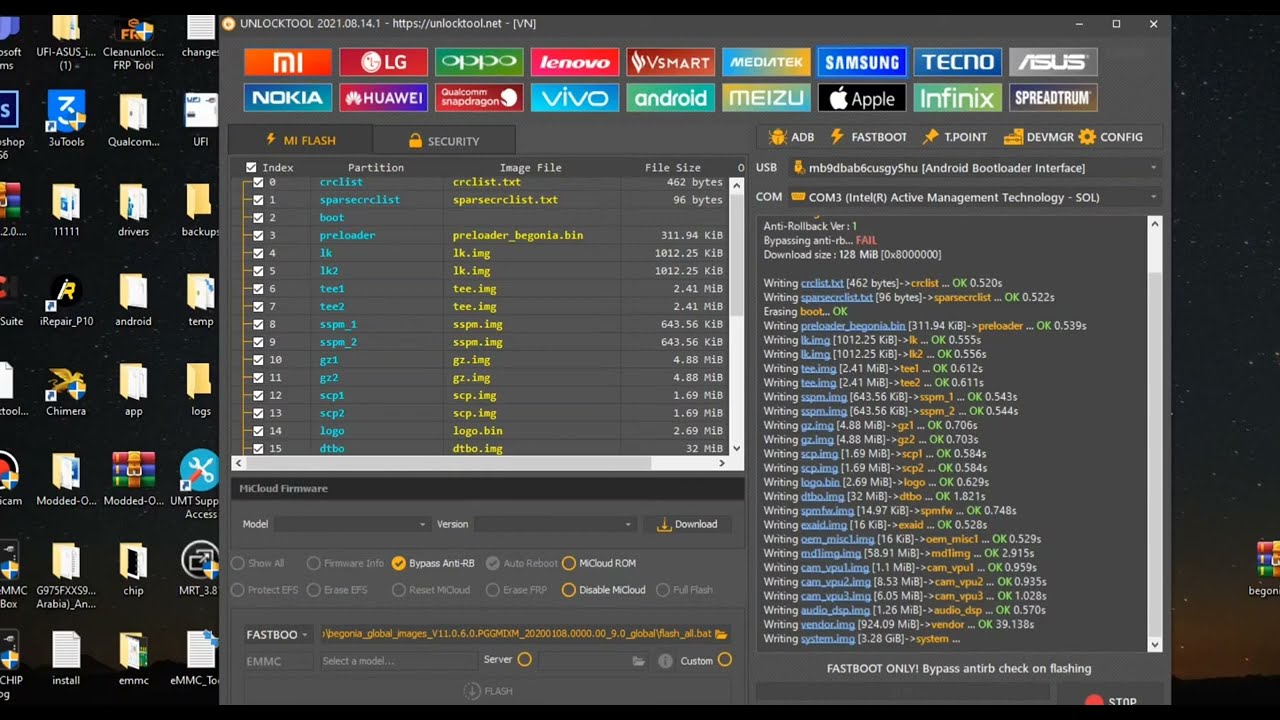Enable the Firmware Info option

(345, 563)
